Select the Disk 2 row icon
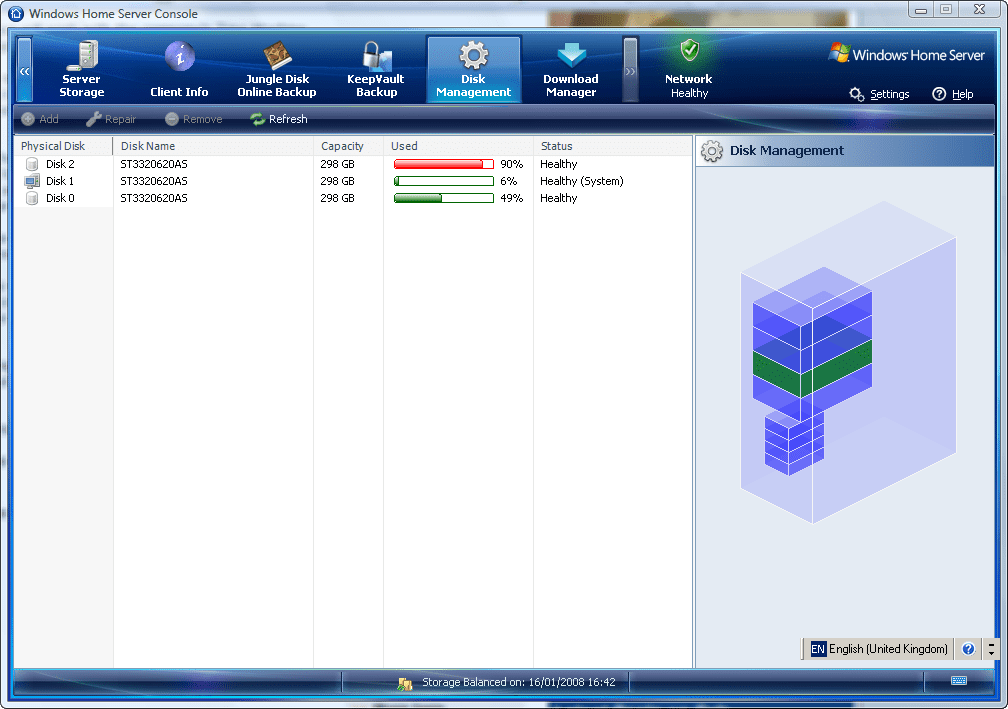Image resolution: width=1008 pixels, height=709 pixels. click(x=32, y=164)
